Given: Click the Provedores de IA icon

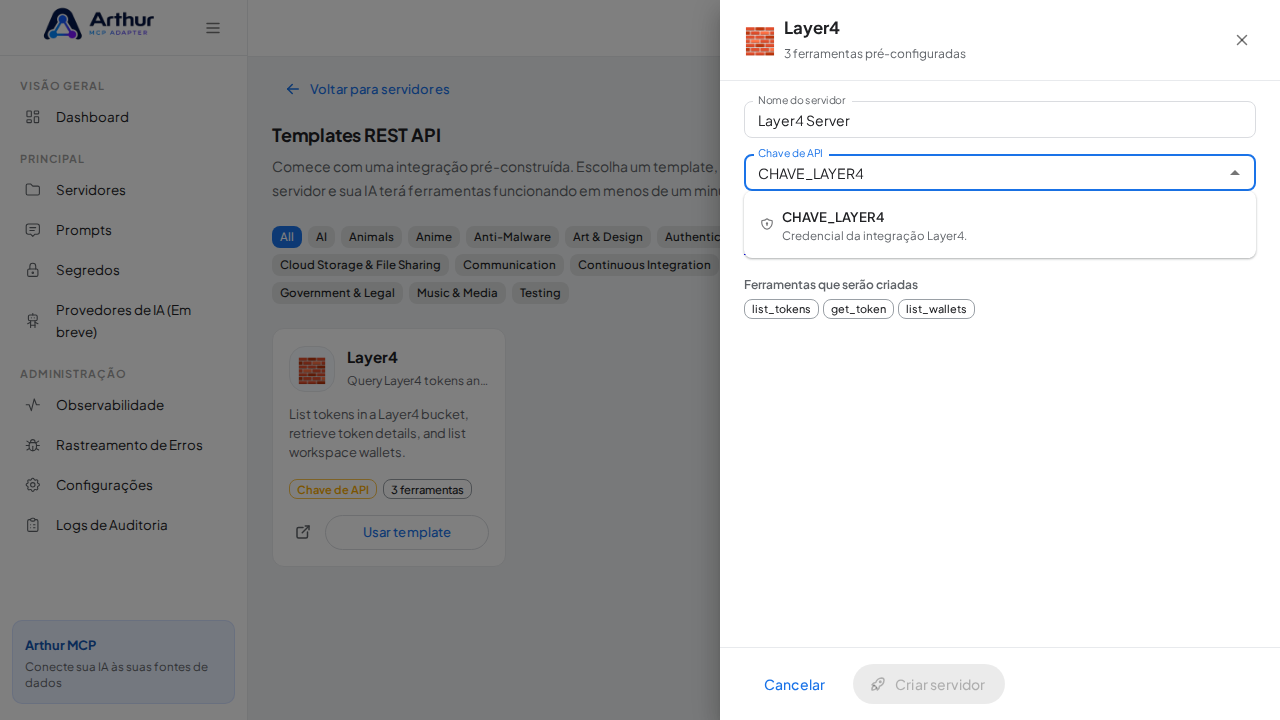Looking at the screenshot, I should (33, 321).
